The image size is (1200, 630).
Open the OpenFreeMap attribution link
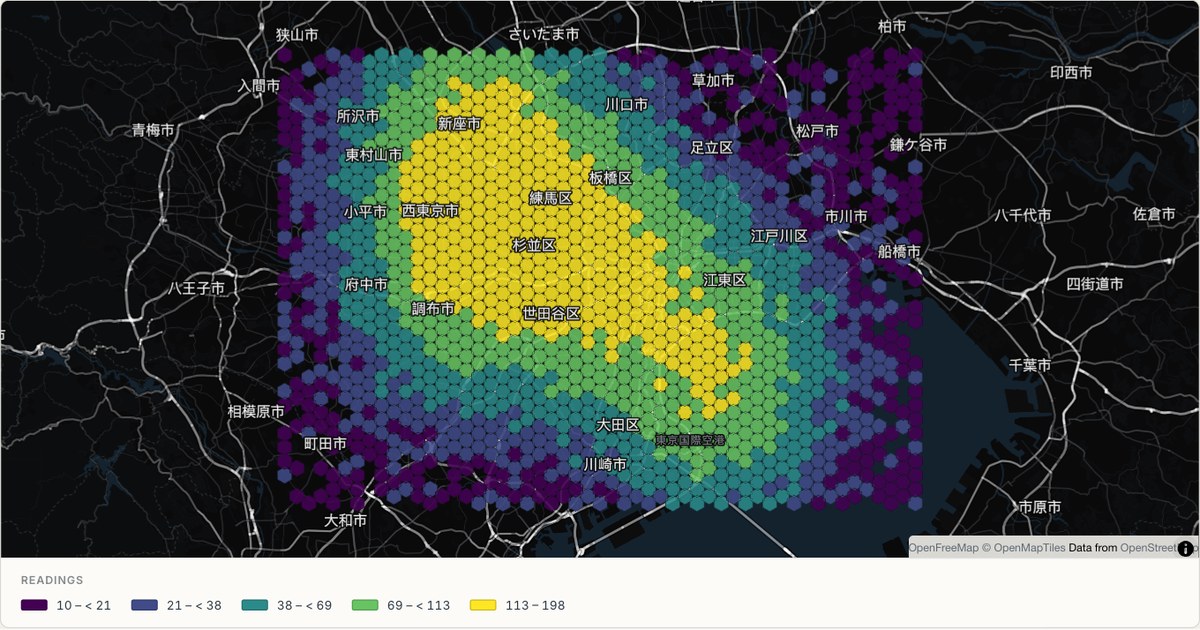tap(942, 548)
